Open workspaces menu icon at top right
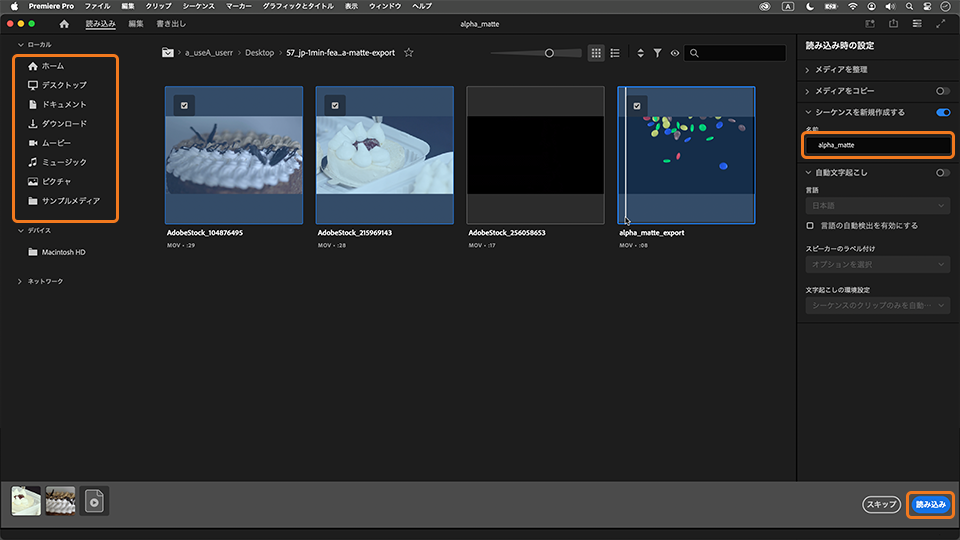Viewport: 960px width, 540px height. point(917,24)
